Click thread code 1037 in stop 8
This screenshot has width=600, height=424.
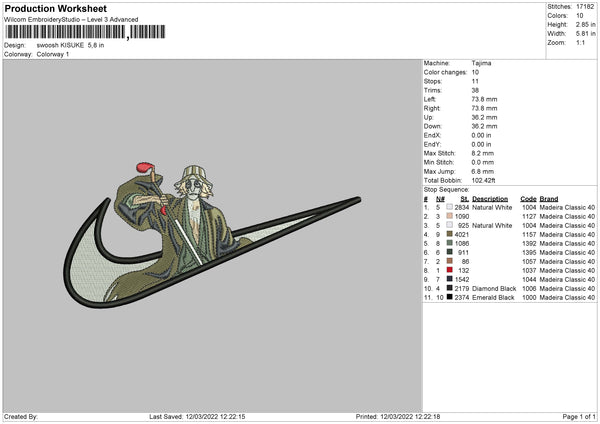click(x=529, y=271)
